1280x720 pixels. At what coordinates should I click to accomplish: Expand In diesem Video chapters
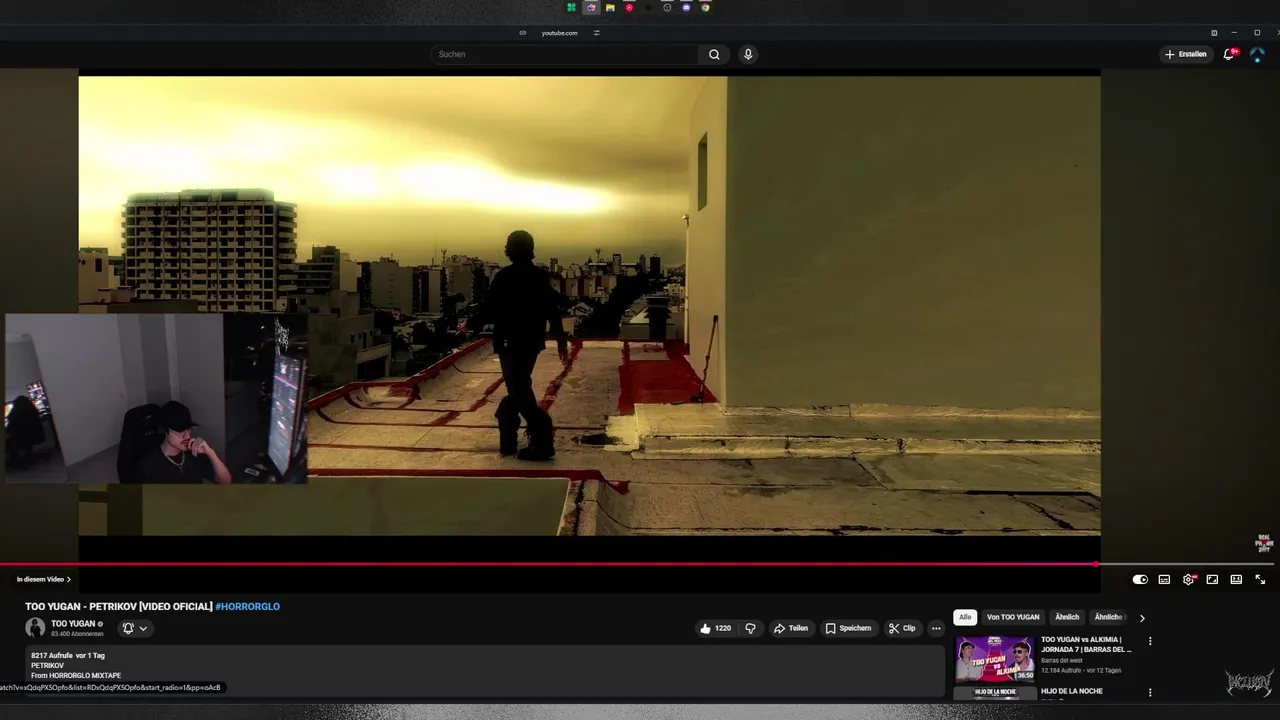coord(44,579)
